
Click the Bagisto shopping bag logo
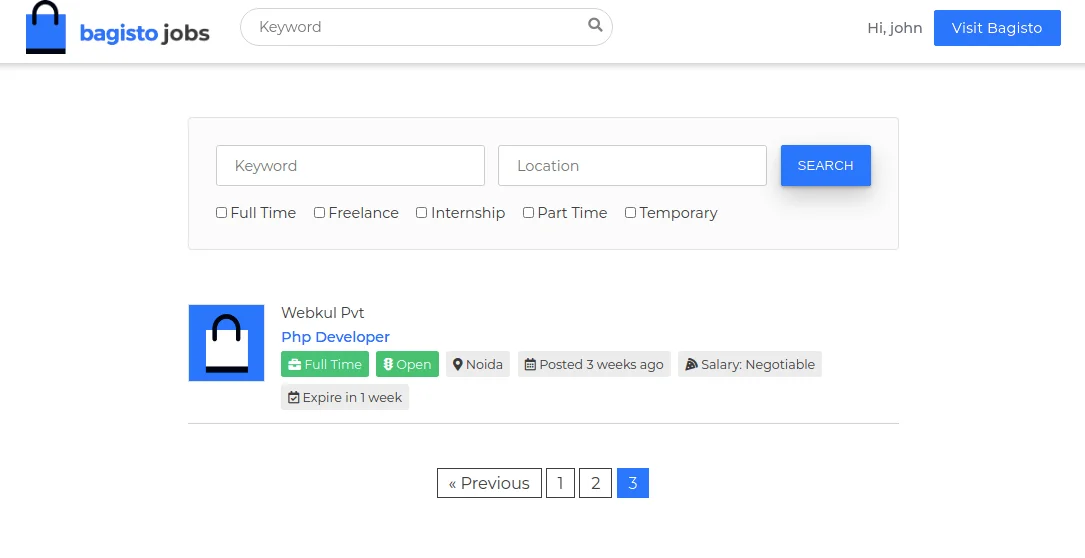46,28
